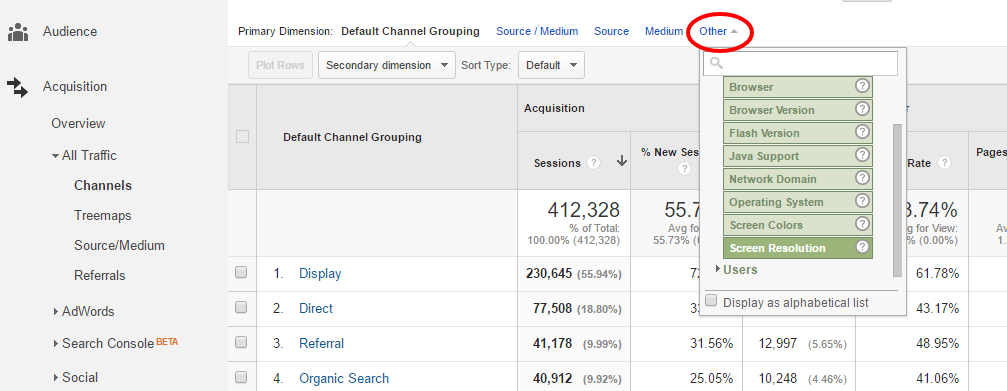Check the Display row checkbox
This screenshot has height=391, width=1007.
[241, 273]
